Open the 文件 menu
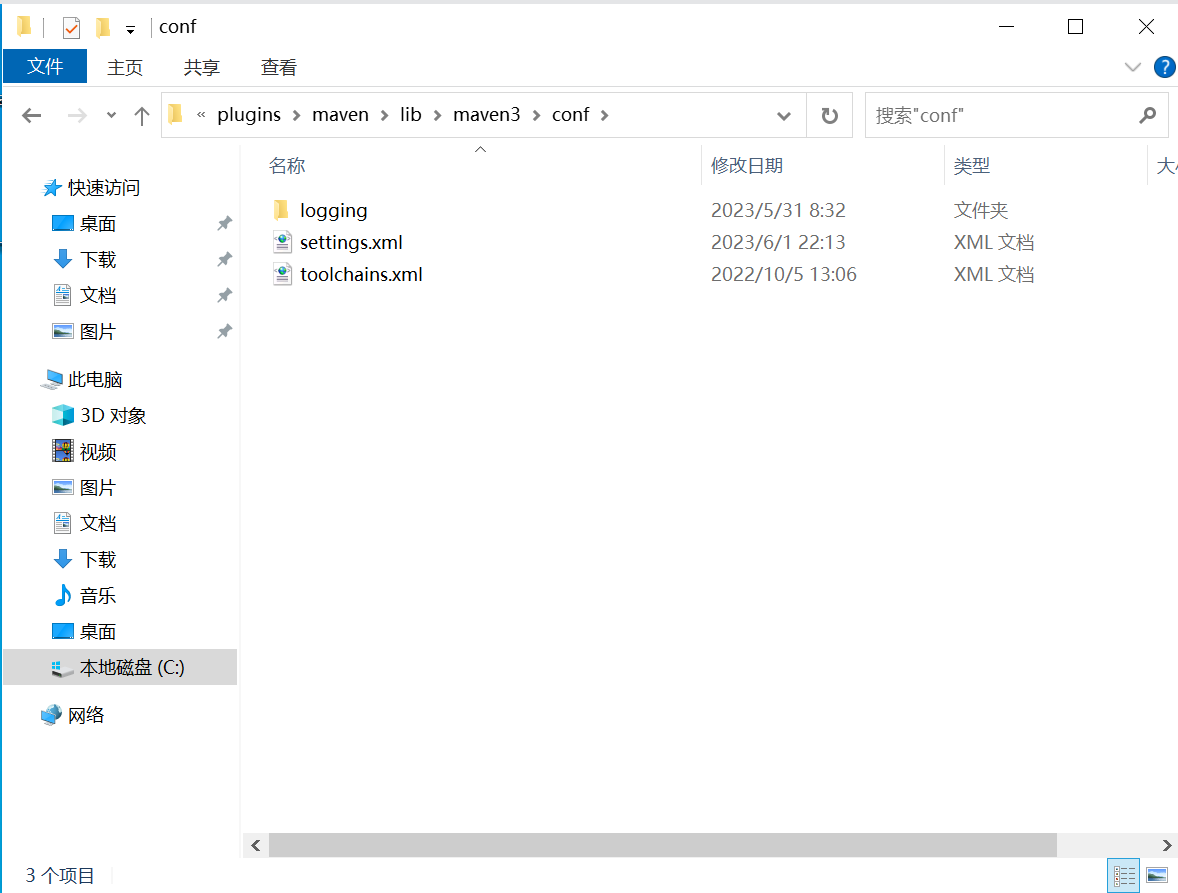Screen dimensions: 1178x893 pyautogui.click(x=45, y=67)
